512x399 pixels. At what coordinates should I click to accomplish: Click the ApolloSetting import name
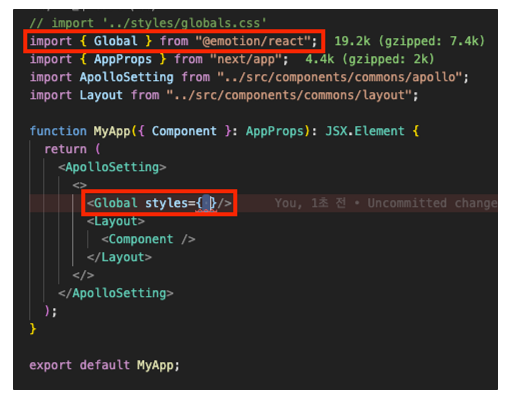126,77
